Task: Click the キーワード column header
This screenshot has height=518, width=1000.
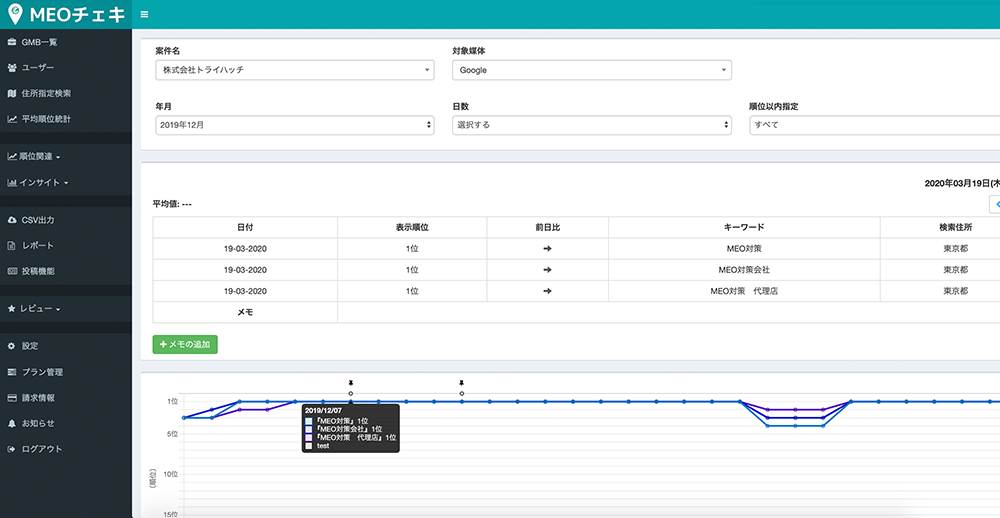Action: [x=744, y=227]
